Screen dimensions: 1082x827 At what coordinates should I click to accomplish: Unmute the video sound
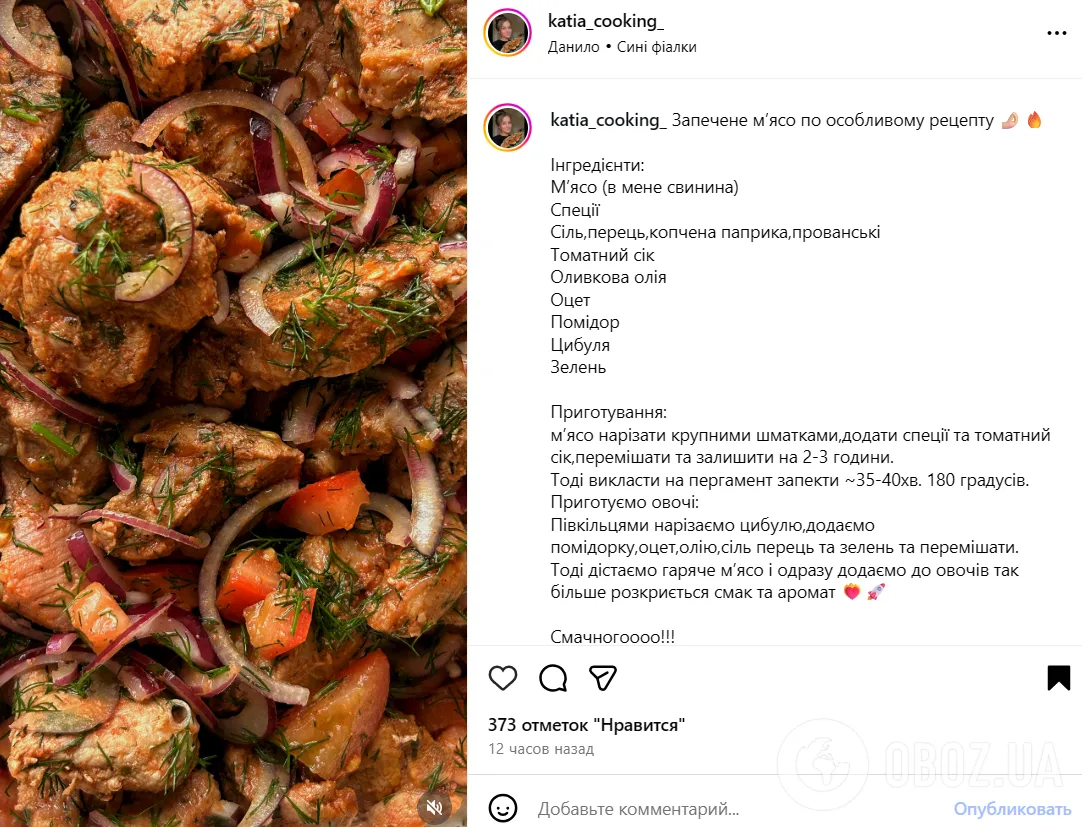coord(434,806)
